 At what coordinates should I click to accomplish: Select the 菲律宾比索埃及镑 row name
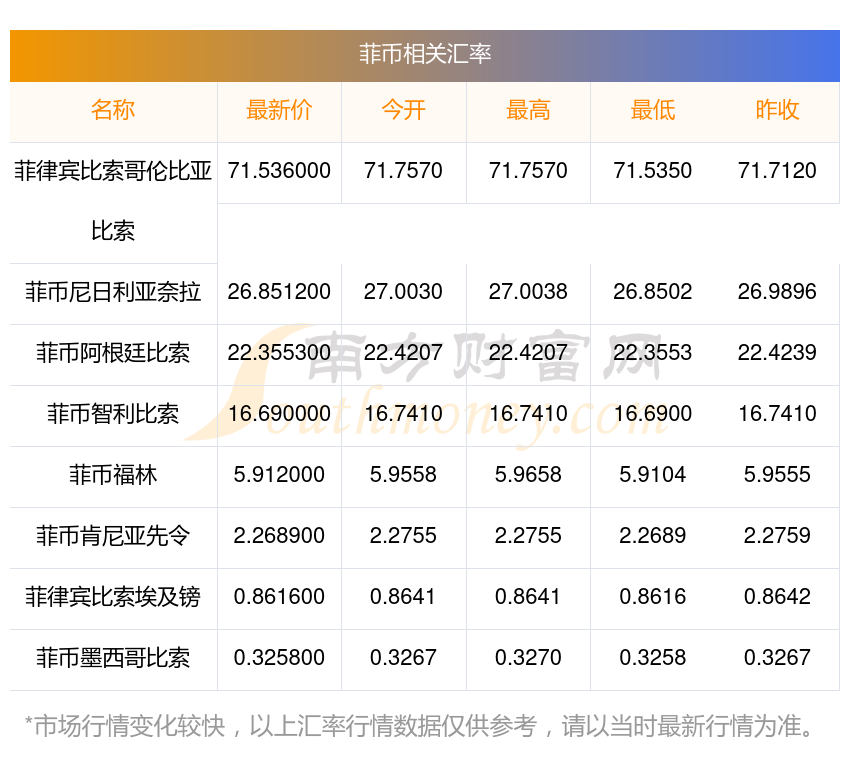coord(113,598)
